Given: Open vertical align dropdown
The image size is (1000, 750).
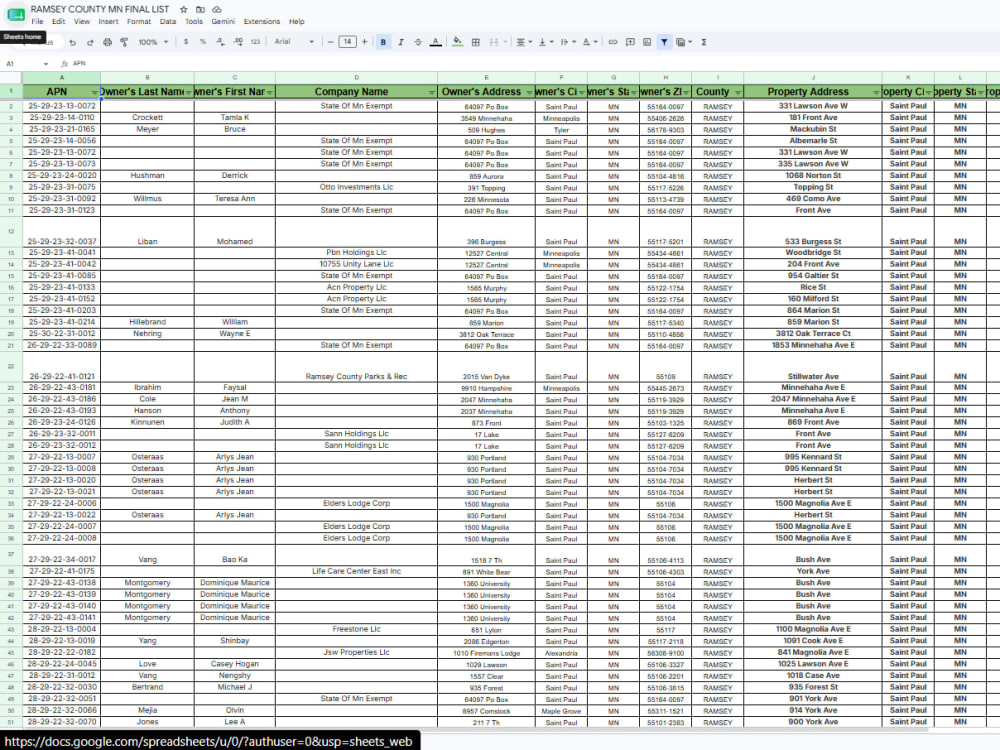Looking at the screenshot, I should [545, 42].
